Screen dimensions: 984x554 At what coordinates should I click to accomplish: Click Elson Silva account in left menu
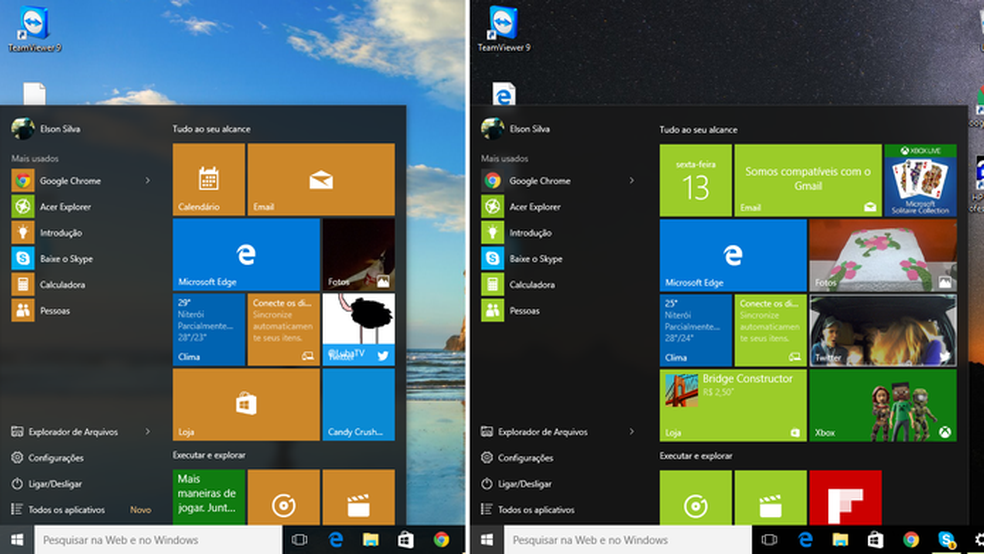tap(46, 129)
